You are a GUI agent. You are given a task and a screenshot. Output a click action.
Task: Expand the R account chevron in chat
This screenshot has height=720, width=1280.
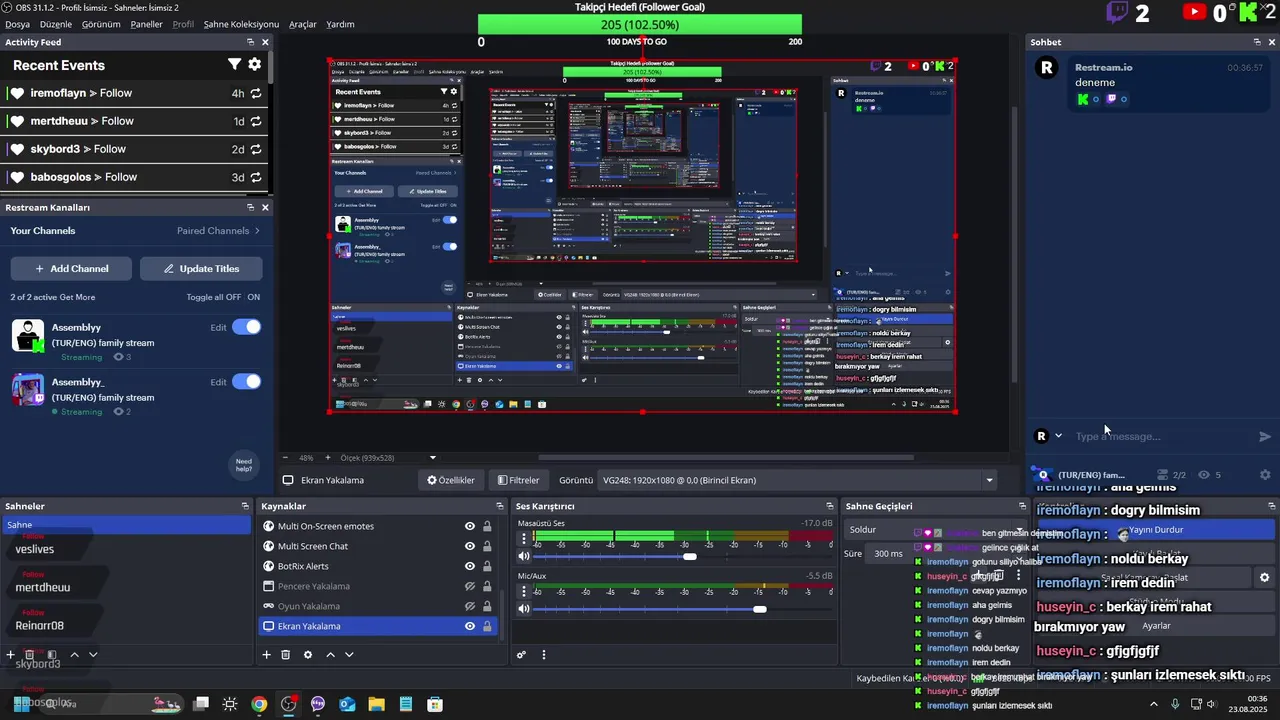(x=1058, y=436)
